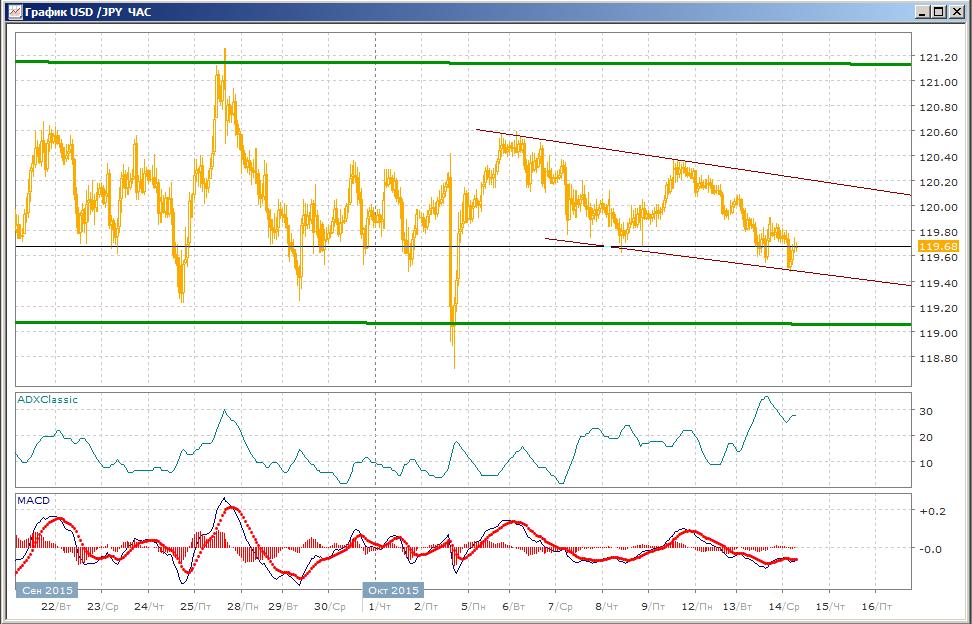
Task: Click the 16/Пт date label
Action: click(x=877, y=607)
